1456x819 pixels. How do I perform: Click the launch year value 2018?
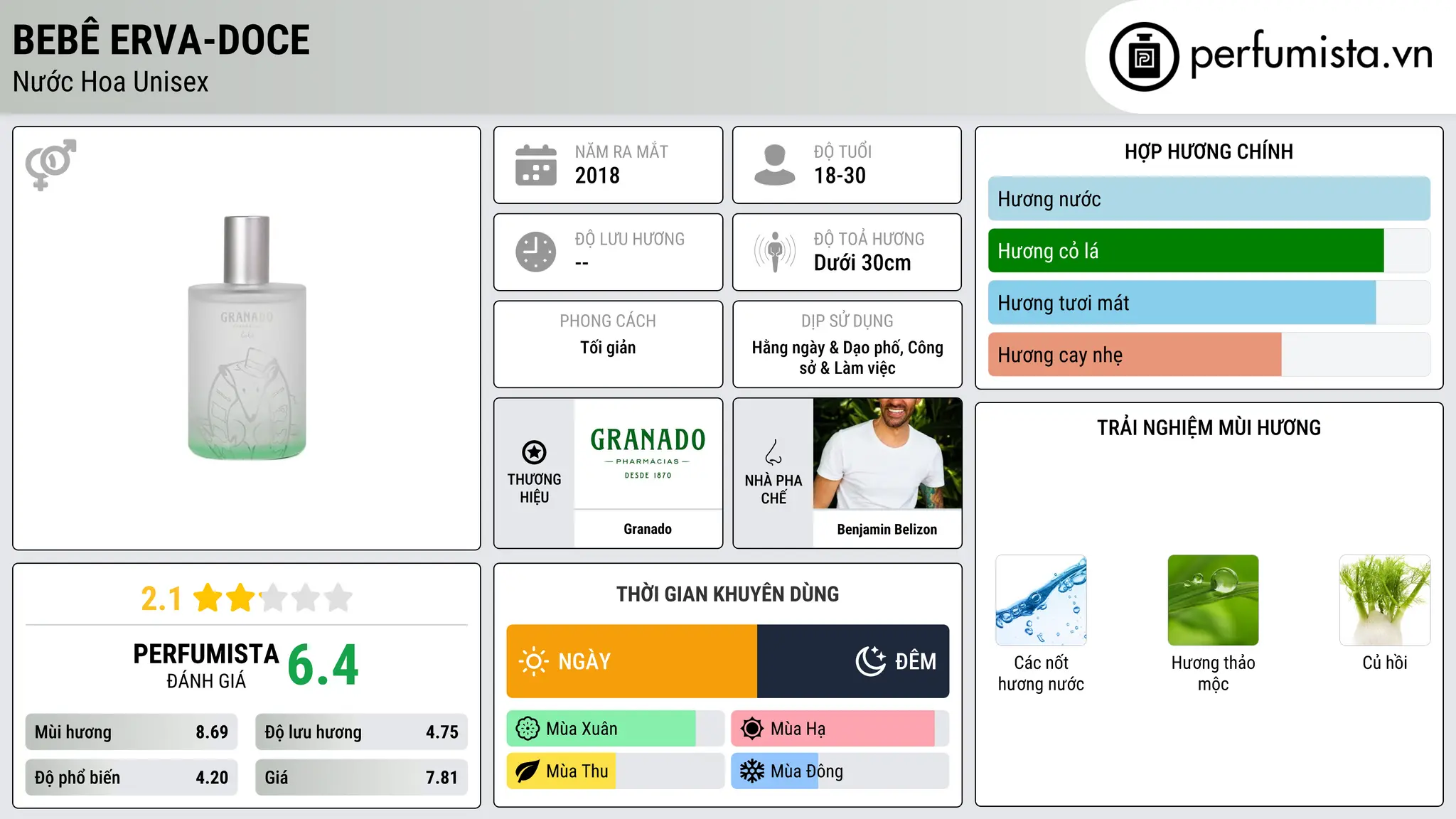[x=597, y=176]
